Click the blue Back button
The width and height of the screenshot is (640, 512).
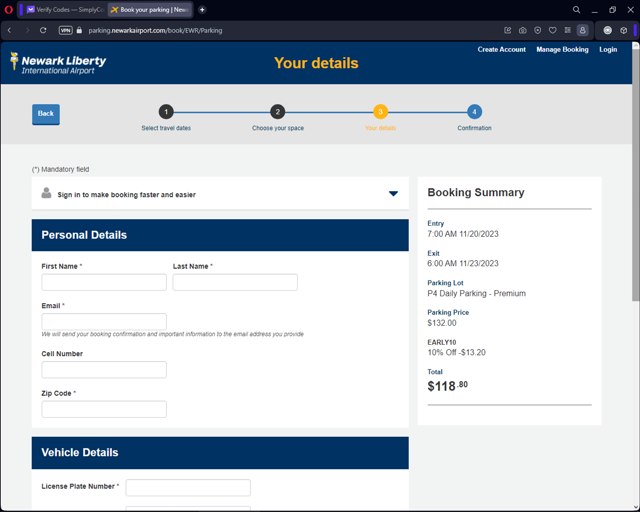(x=46, y=114)
